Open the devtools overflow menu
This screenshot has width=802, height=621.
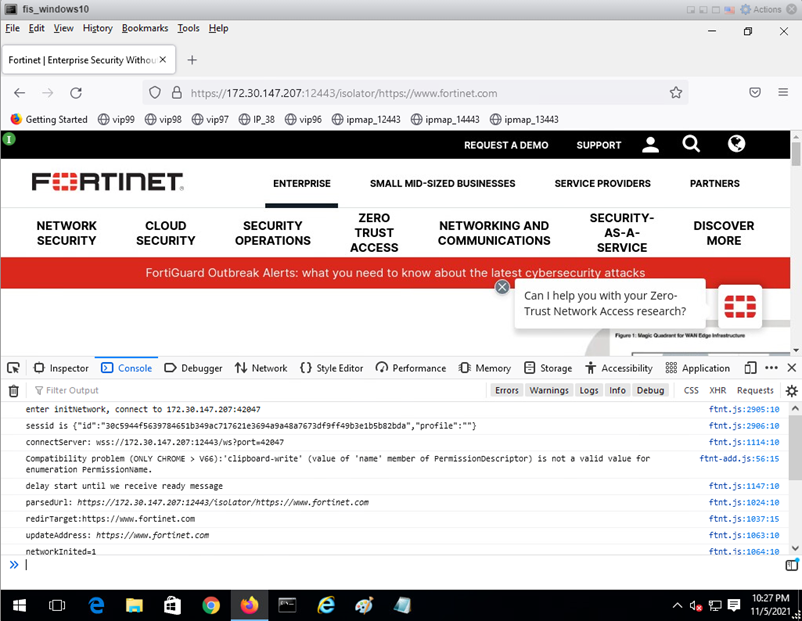click(x=772, y=367)
